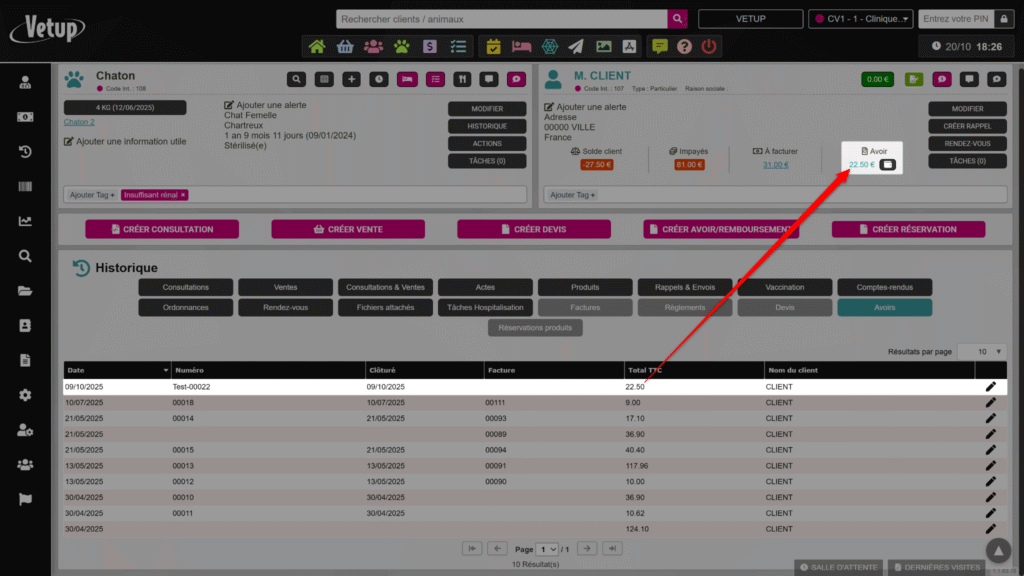Click the yellow calendar agenda icon

pos(493,46)
